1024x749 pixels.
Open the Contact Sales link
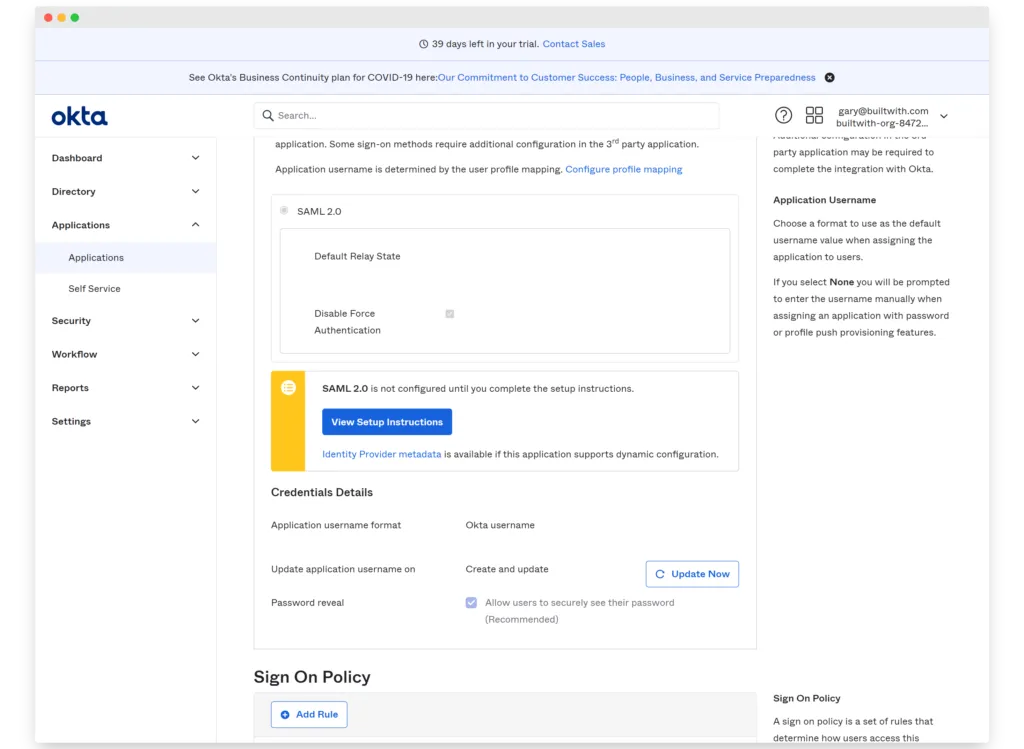point(573,44)
